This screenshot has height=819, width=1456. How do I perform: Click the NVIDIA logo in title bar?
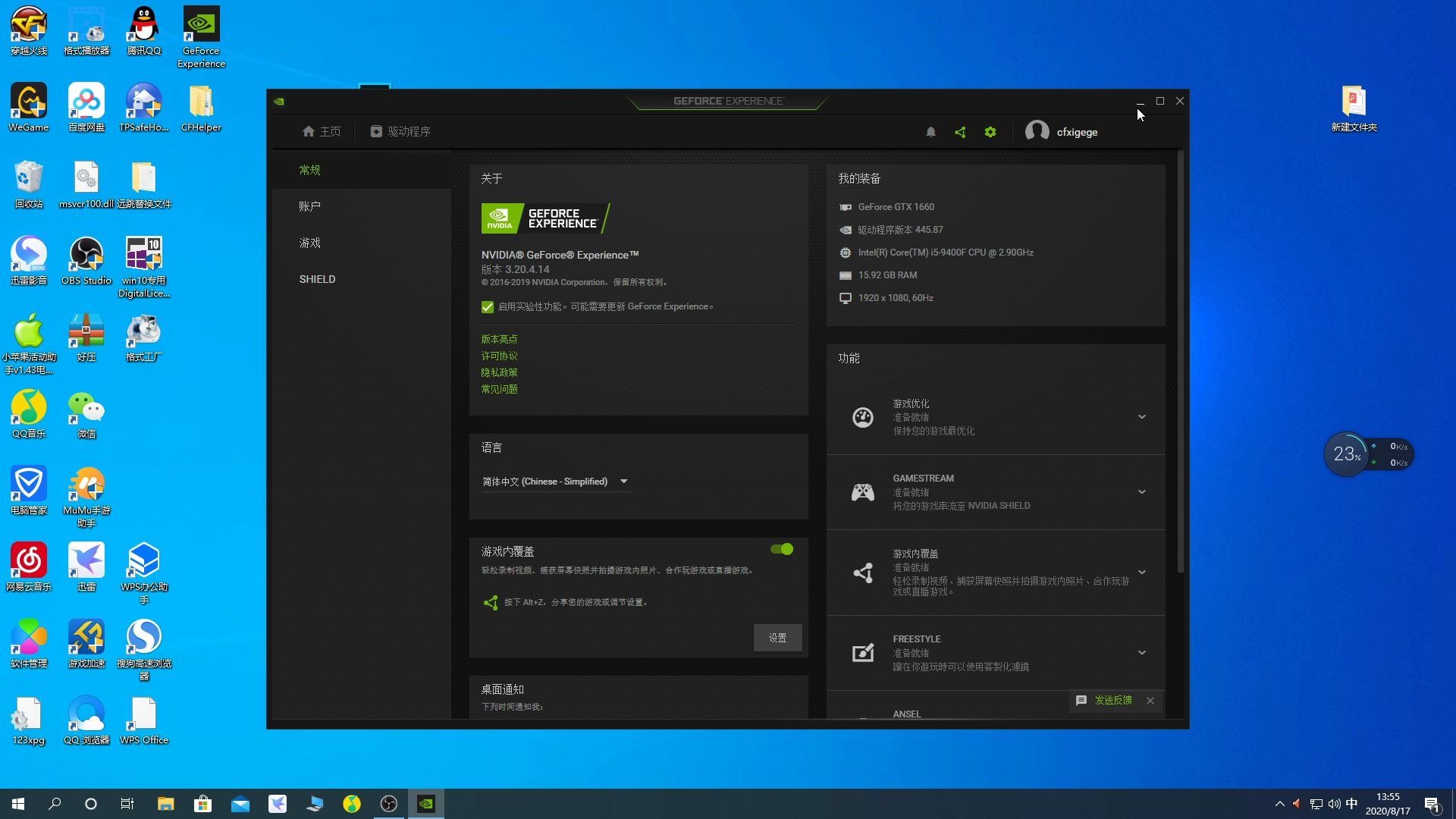[x=279, y=101]
